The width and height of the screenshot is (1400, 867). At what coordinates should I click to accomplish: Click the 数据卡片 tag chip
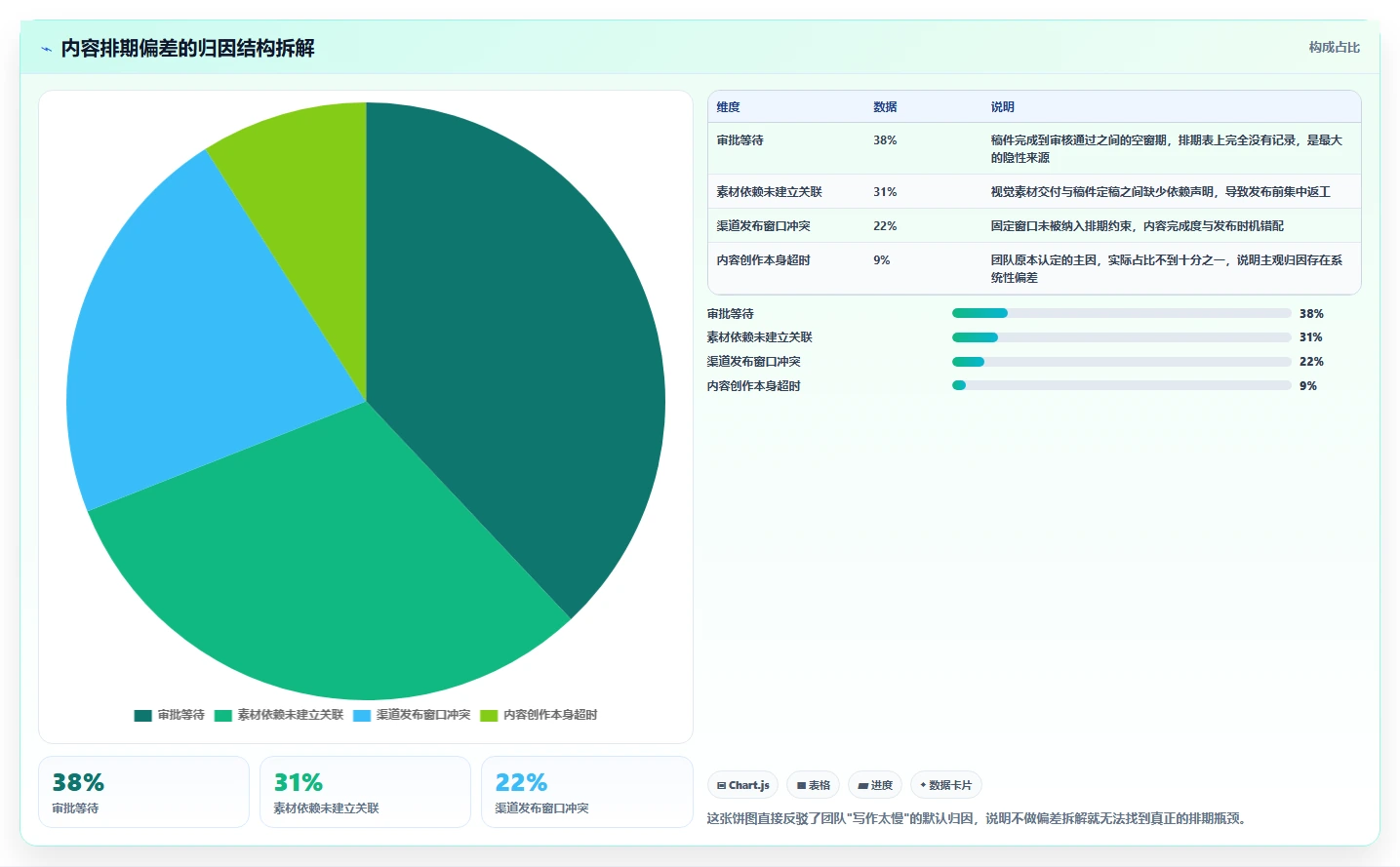[x=946, y=785]
